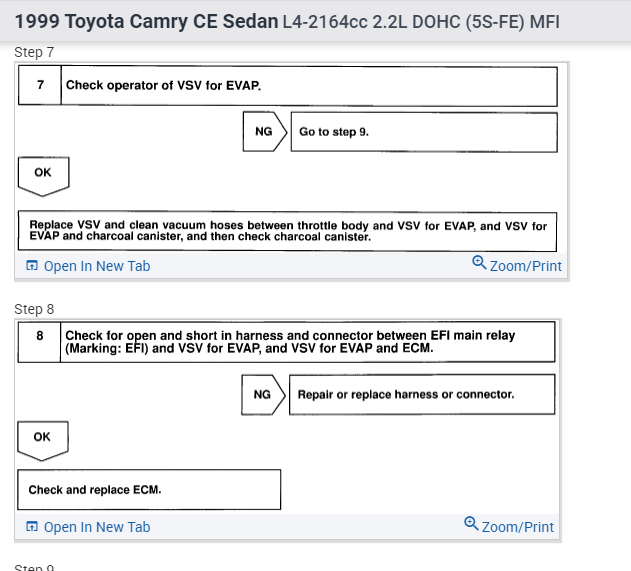The image size is (631, 571).
Task: Click the 'Replace VSV and clean vacuum hoses' box
Action: 288,231
